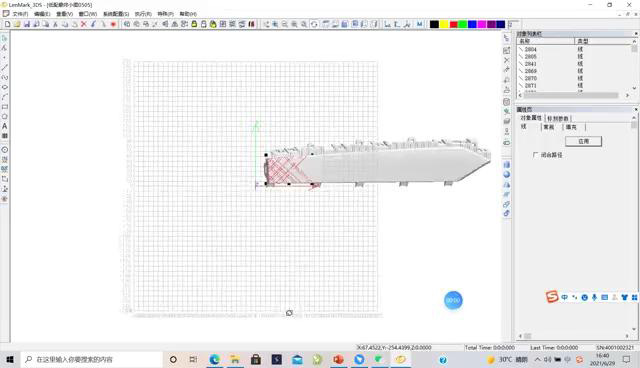Open the Help menu

[x=188, y=14]
